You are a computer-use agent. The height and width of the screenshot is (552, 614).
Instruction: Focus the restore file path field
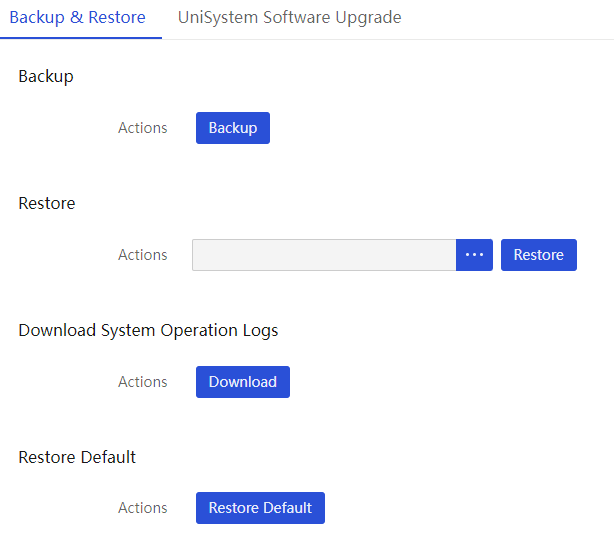(324, 255)
